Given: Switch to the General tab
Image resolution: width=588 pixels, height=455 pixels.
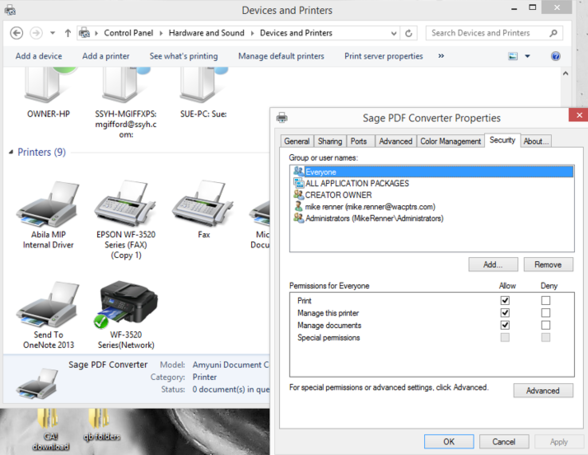Looking at the screenshot, I should pos(297,141).
